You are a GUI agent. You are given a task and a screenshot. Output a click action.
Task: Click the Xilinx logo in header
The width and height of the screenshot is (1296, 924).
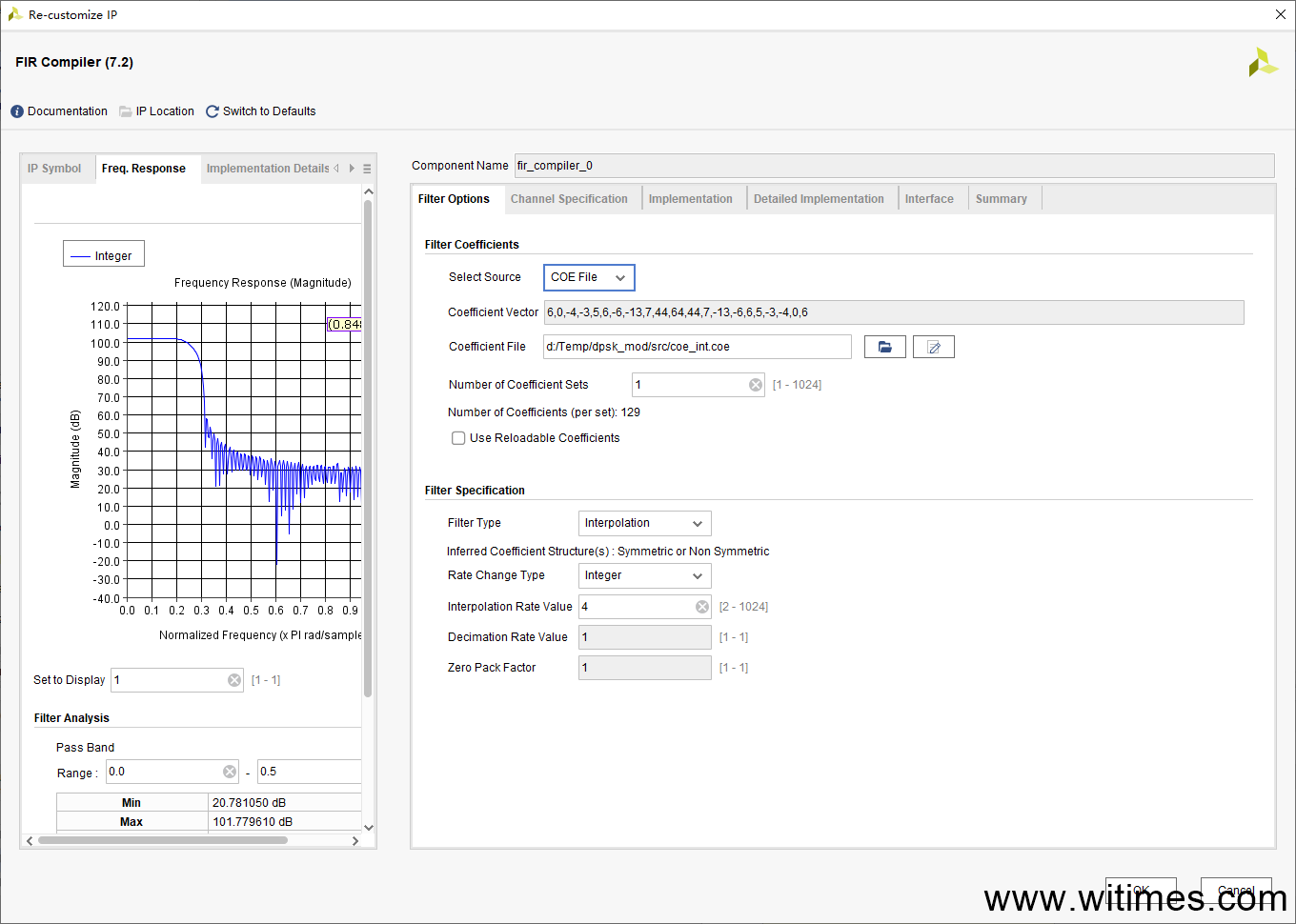(1263, 63)
